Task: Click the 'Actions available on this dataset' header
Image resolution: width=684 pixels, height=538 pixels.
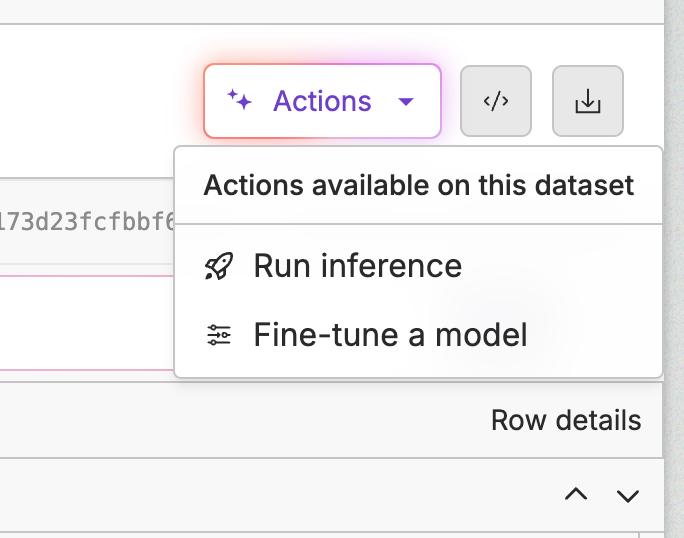Action: (418, 186)
